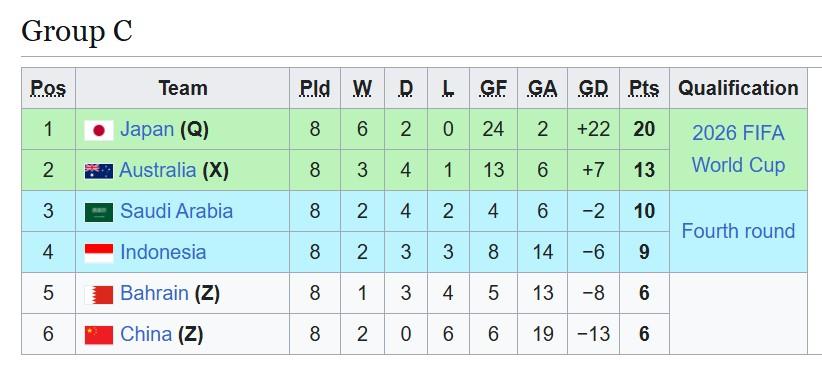
Task: Open the China team link
Action: (x=146, y=333)
